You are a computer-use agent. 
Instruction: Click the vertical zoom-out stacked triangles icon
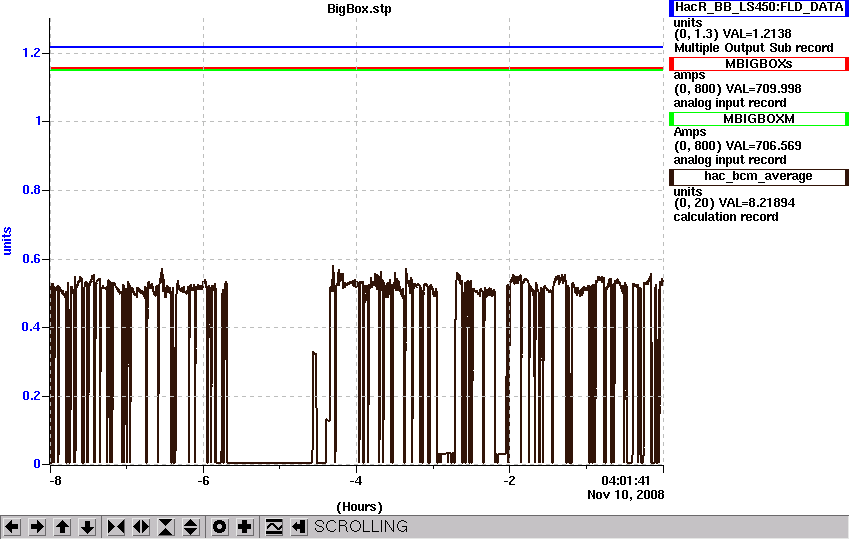coord(191,527)
